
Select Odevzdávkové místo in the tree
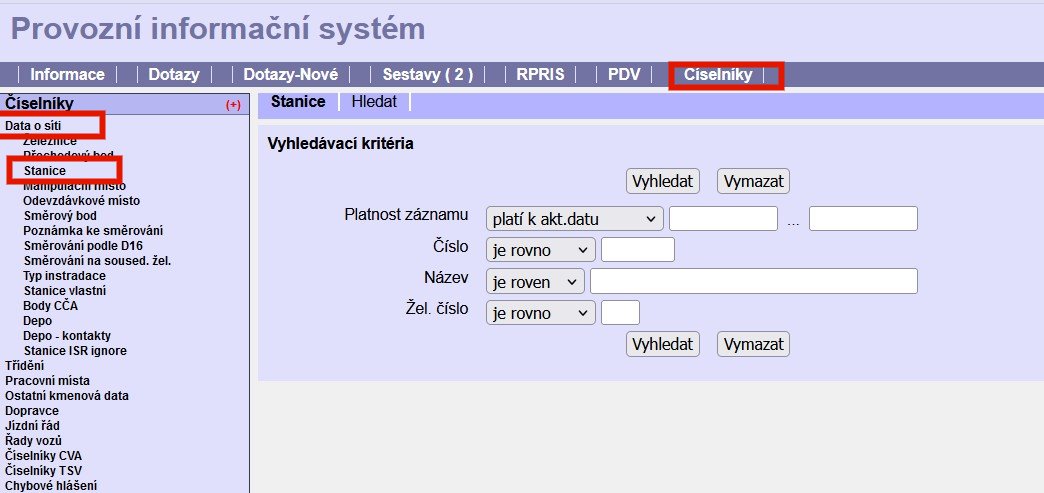point(81,200)
